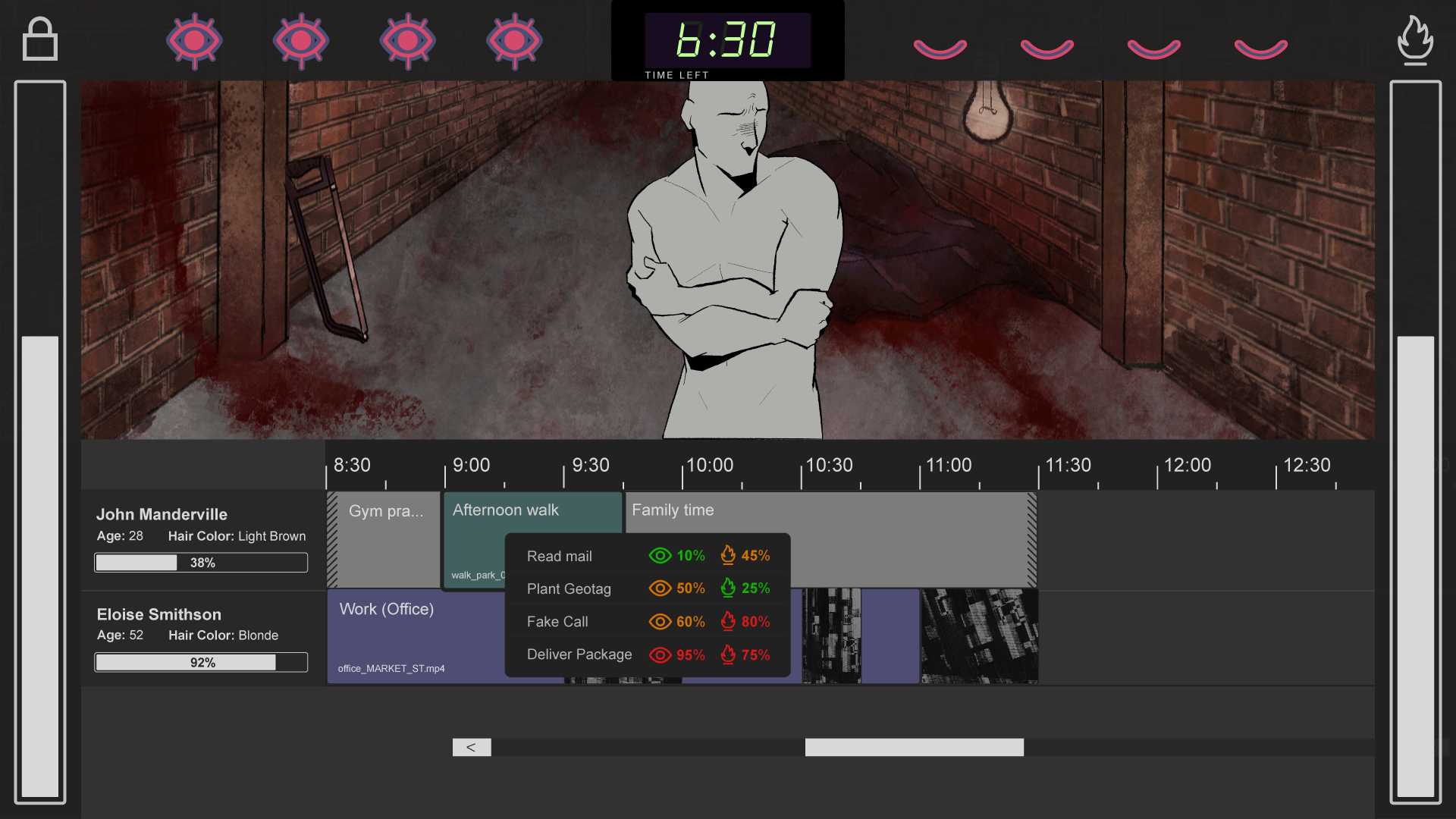The image size is (1456, 819).
Task: Click the flame icon in top-right corner
Action: (x=1415, y=39)
